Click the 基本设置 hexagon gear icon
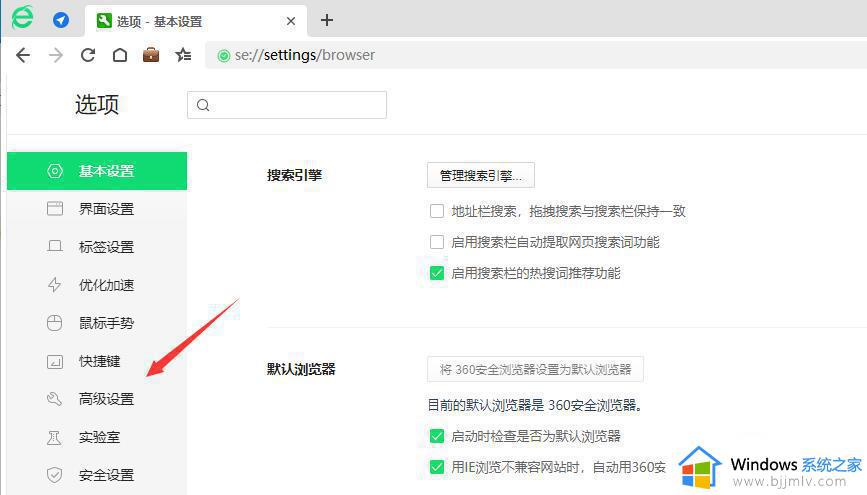The width and height of the screenshot is (867, 495). pos(55,171)
